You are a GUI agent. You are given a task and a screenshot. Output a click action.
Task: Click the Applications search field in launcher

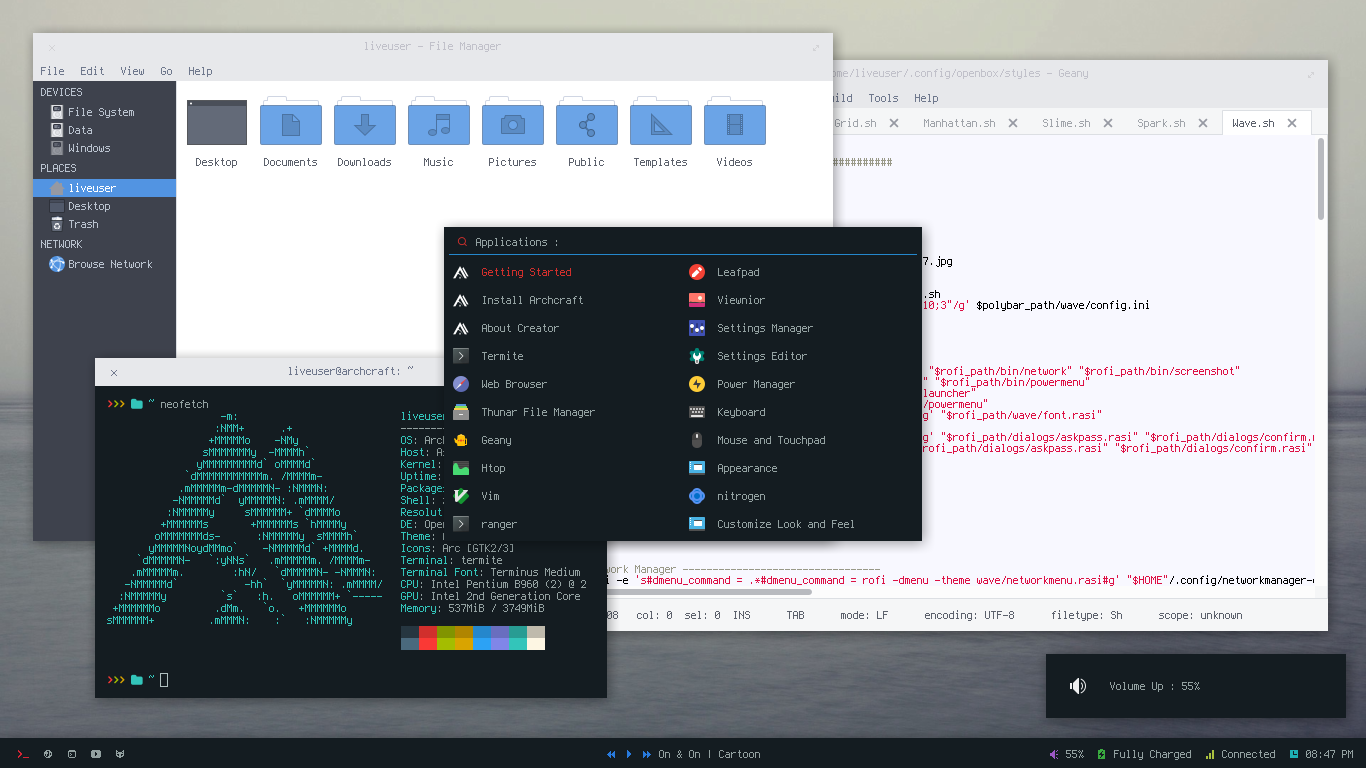point(683,242)
